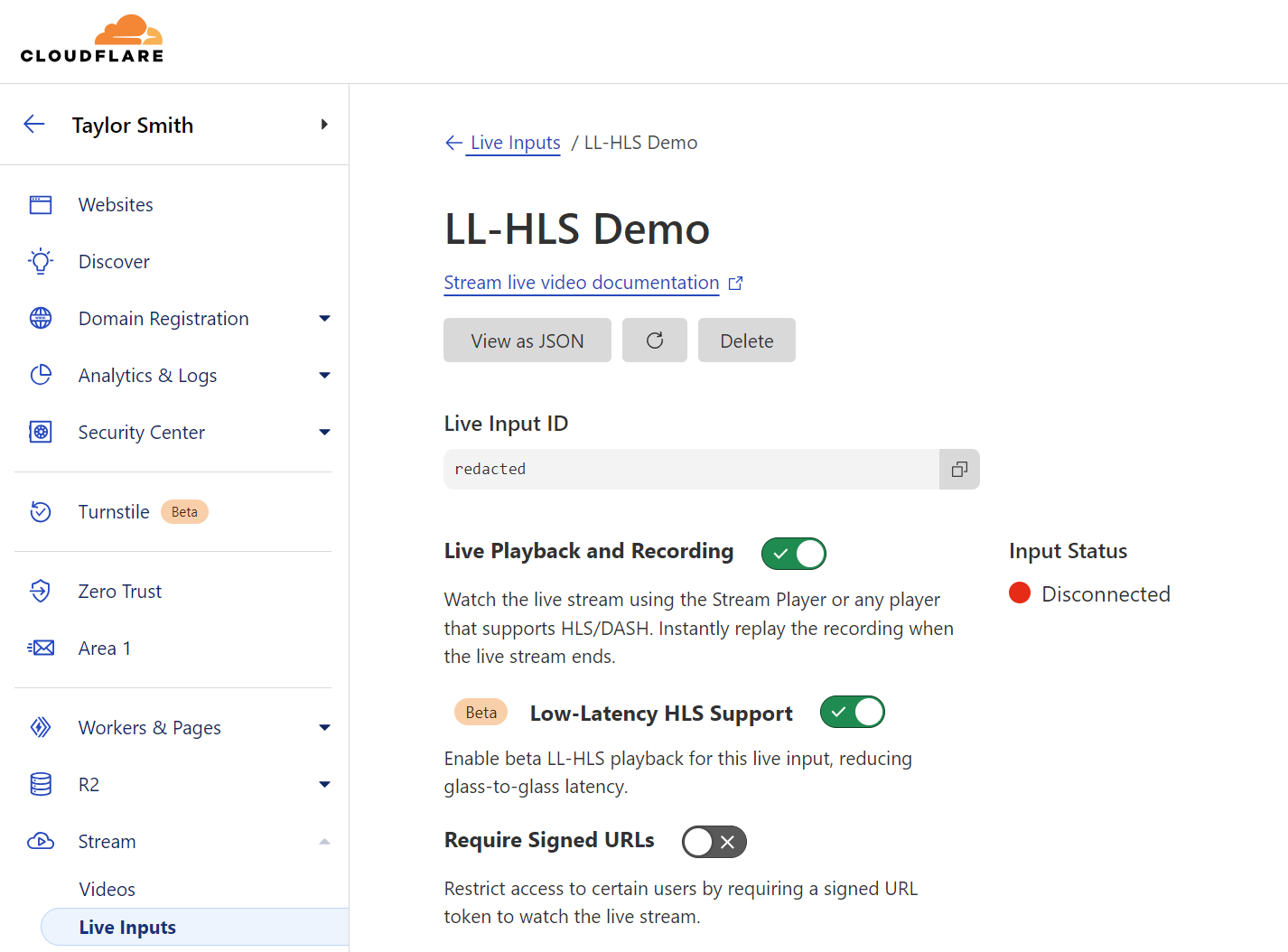The height and width of the screenshot is (952, 1288).
Task: Open Websites in the sidebar
Action: [x=116, y=205]
